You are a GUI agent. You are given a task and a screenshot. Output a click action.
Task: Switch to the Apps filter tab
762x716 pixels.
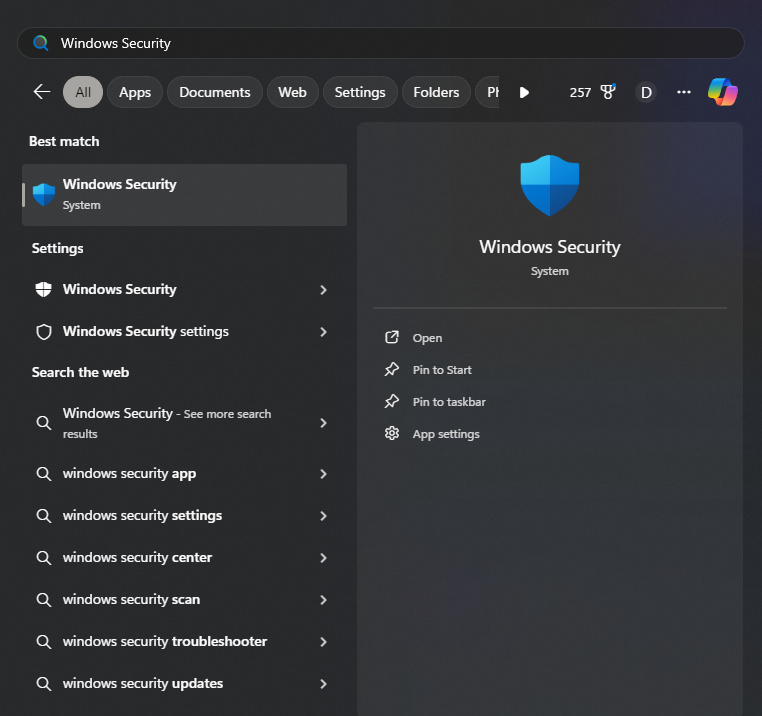[135, 92]
